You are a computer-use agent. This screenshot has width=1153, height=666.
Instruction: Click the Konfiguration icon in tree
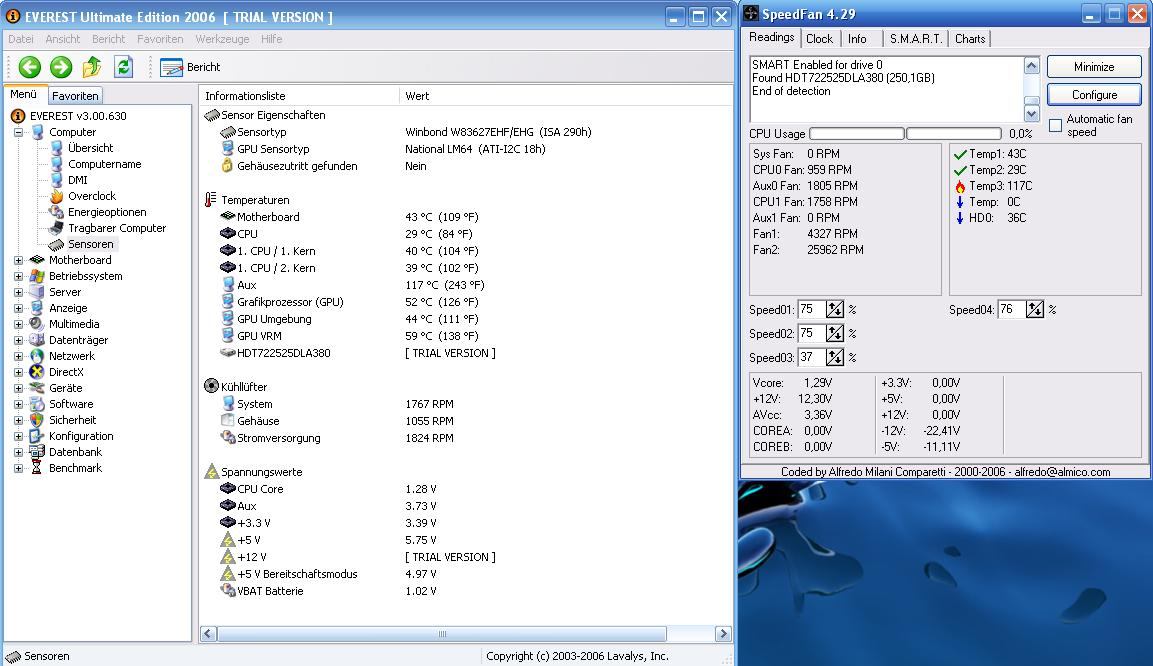click(x=37, y=436)
